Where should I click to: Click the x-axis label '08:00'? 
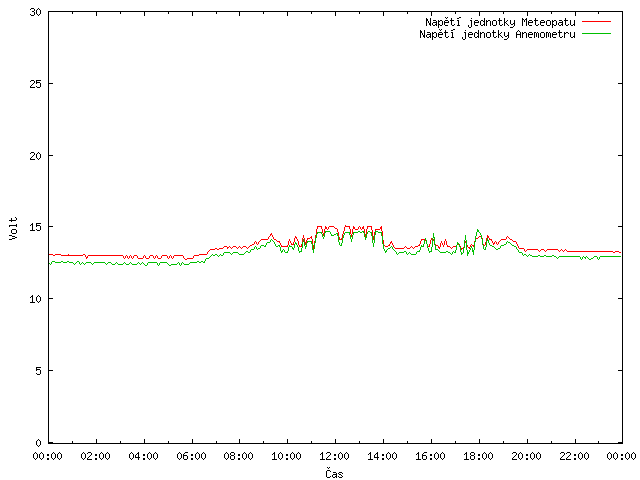tap(239, 456)
